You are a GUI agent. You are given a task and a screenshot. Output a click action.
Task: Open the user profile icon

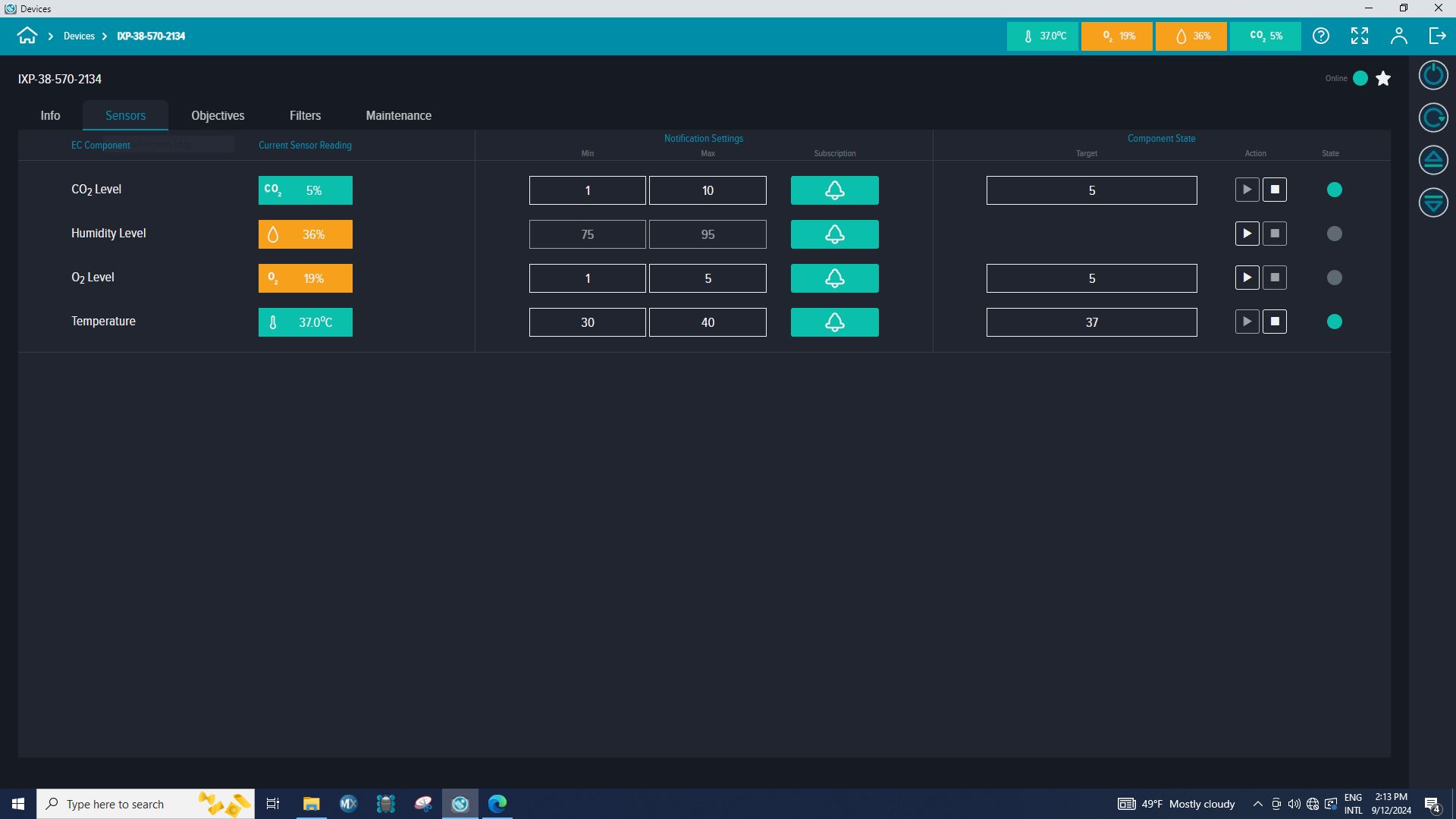point(1399,36)
